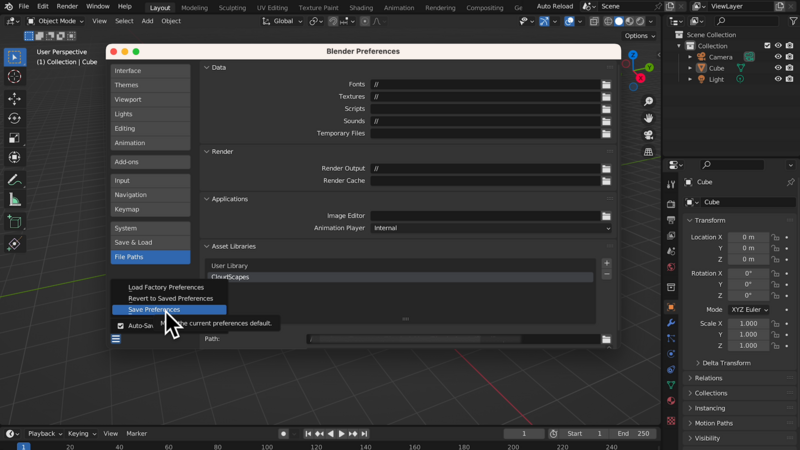Viewport: 800px width, 450px height.
Task: Select the Scale tool
Action: point(14,138)
